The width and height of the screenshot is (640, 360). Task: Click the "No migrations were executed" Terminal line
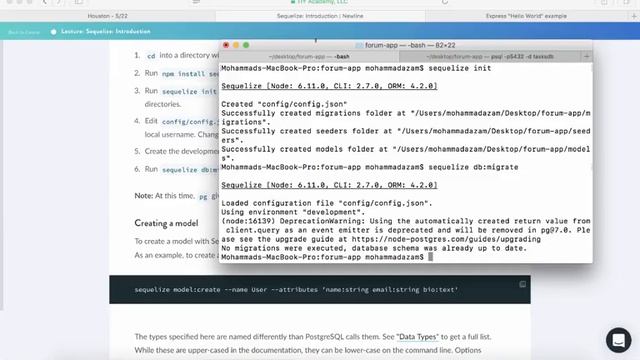pyautogui.click(x=374, y=248)
